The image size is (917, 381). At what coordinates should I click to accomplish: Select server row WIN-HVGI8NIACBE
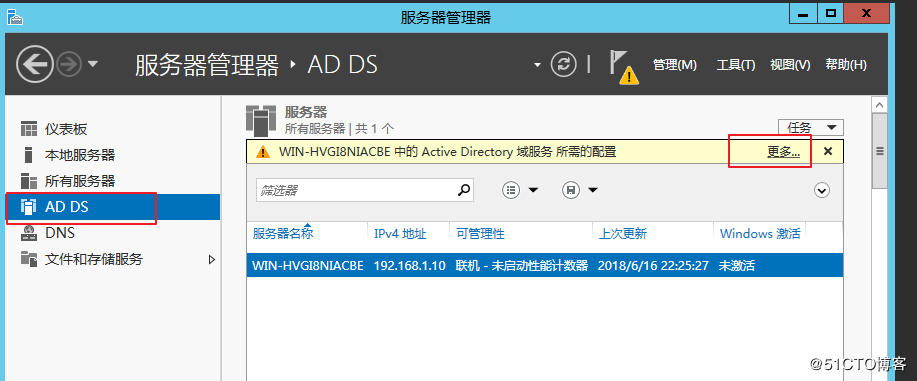pos(544,266)
